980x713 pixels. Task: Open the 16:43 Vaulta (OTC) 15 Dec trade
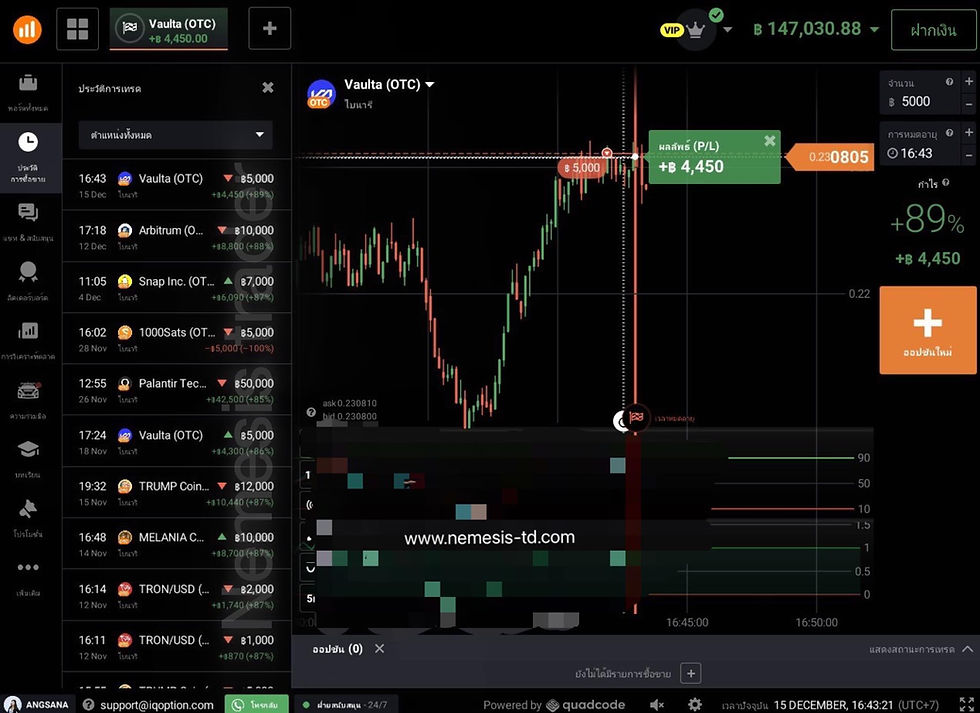(176, 185)
